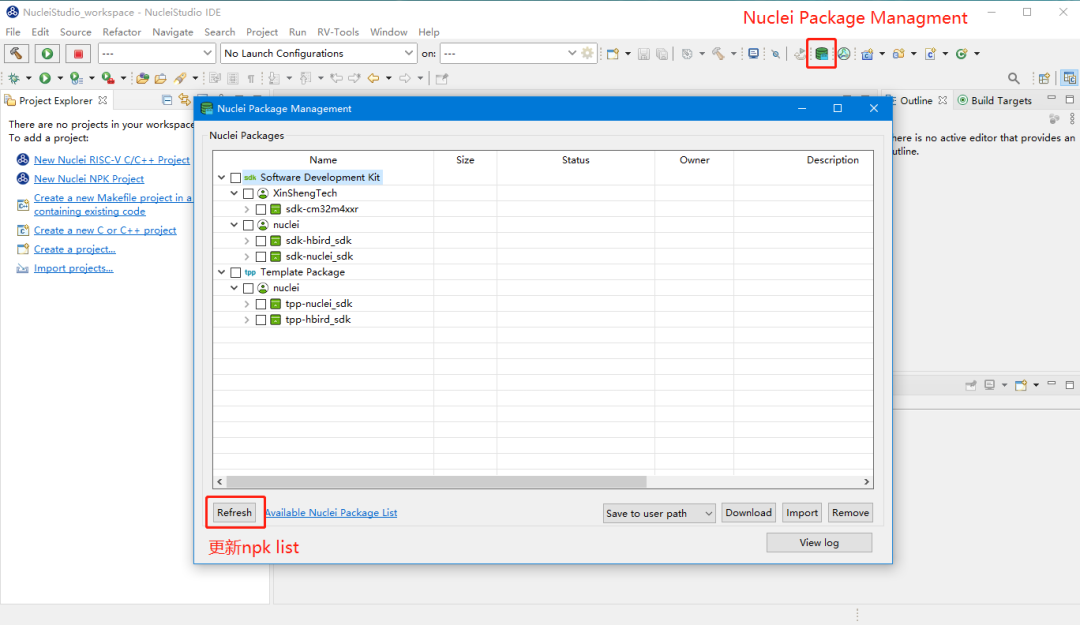This screenshot has width=1080, height=625.
Task: Open the Project menu
Action: tap(262, 32)
